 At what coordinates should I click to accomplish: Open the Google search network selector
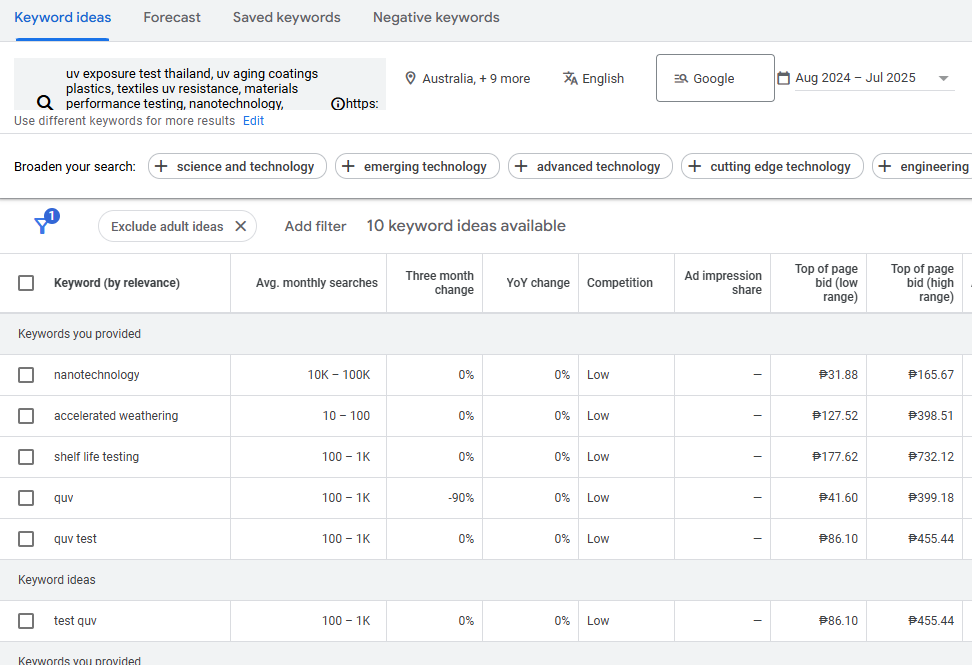714,78
